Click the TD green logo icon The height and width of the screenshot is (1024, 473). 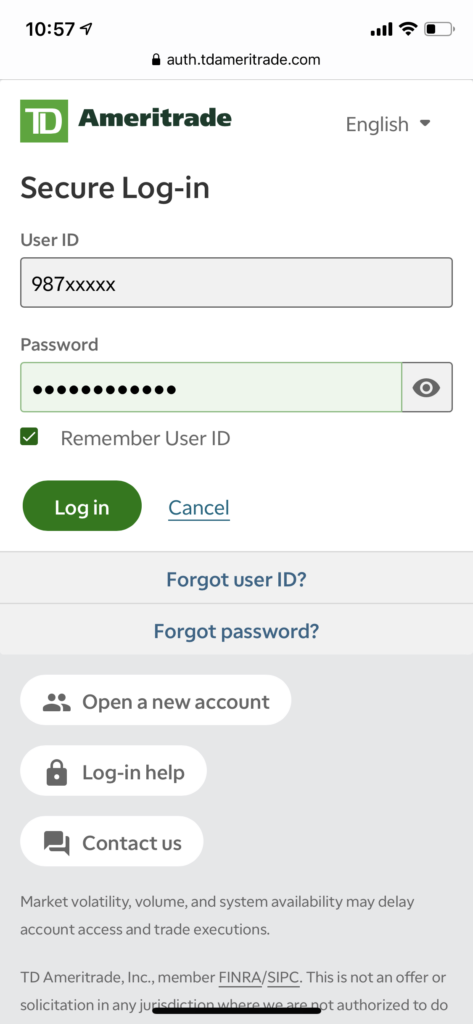tap(44, 121)
